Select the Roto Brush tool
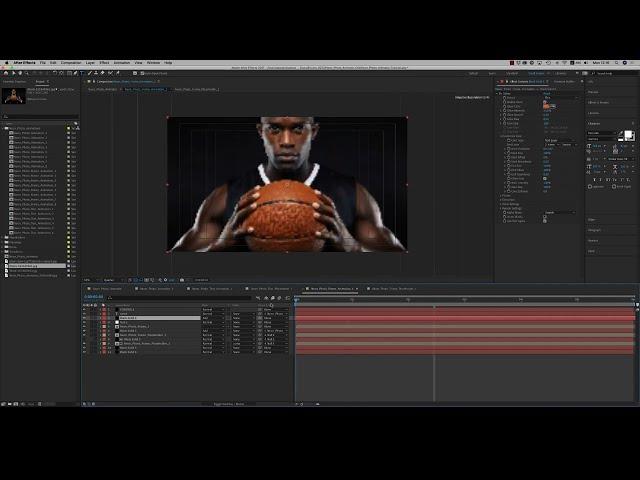This screenshot has width=640, height=480. click(x=110, y=73)
